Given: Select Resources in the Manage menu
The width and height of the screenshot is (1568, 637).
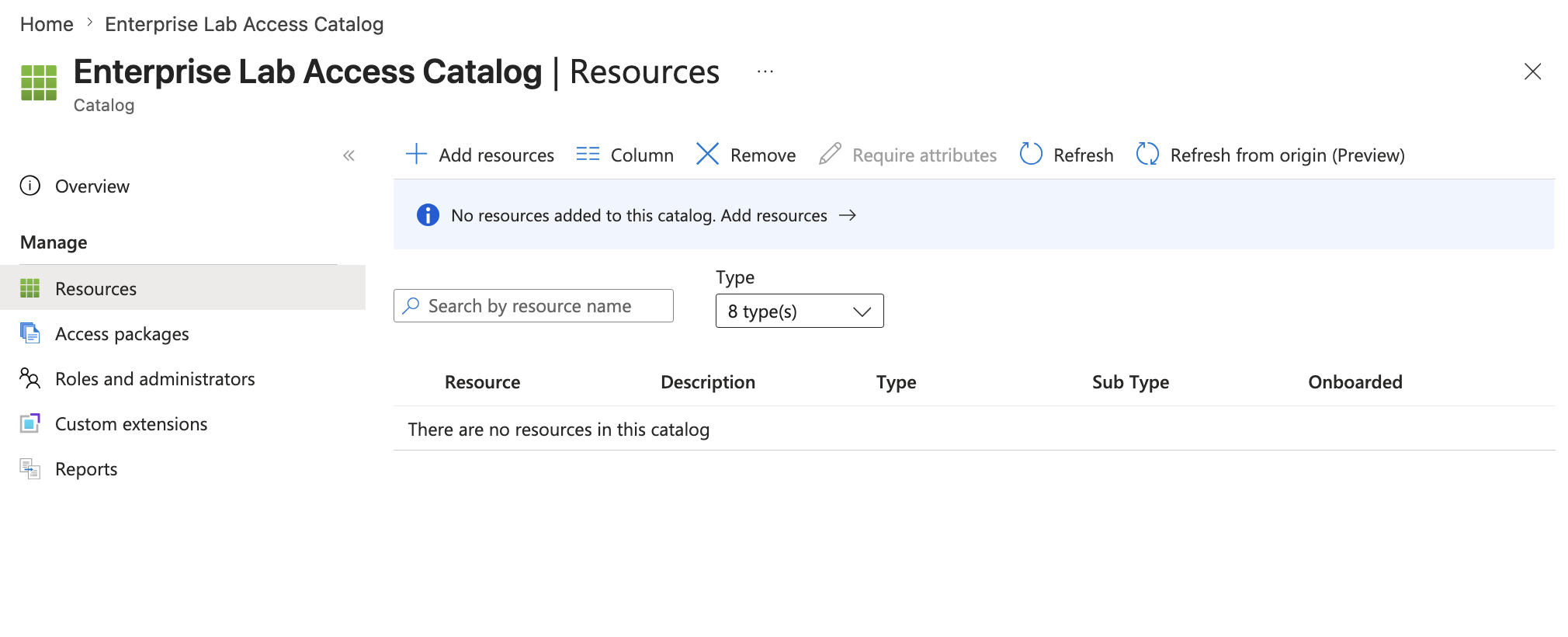Looking at the screenshot, I should [182, 288].
